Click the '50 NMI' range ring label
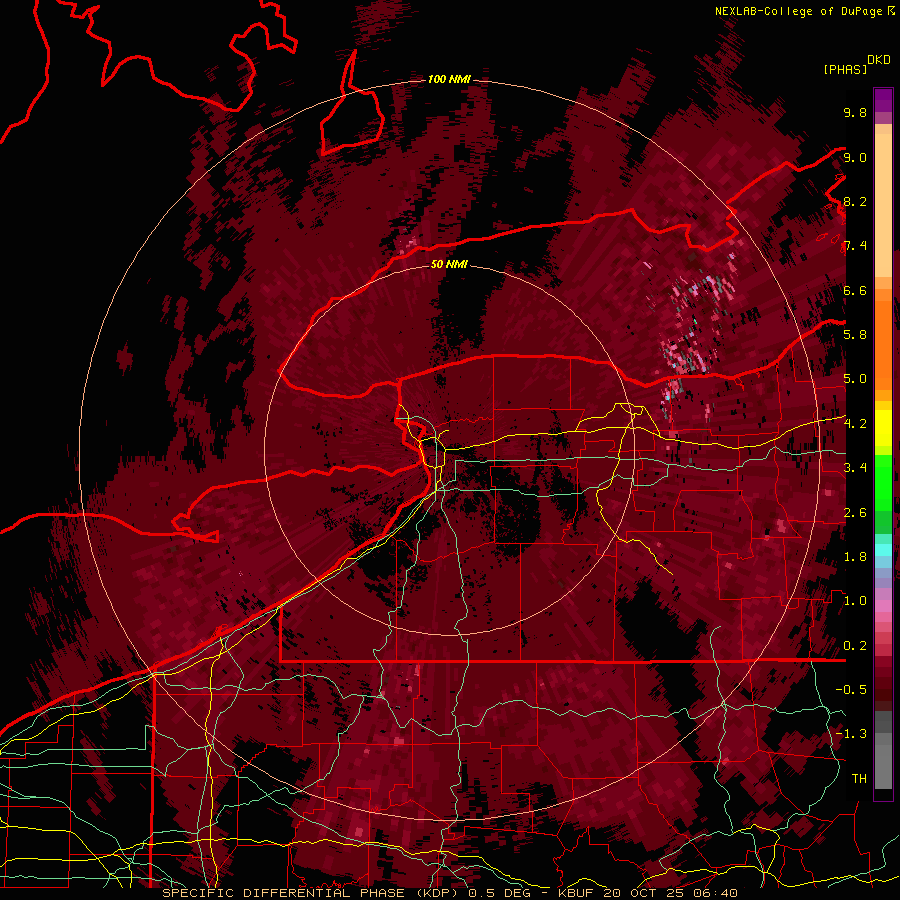 tap(449, 264)
